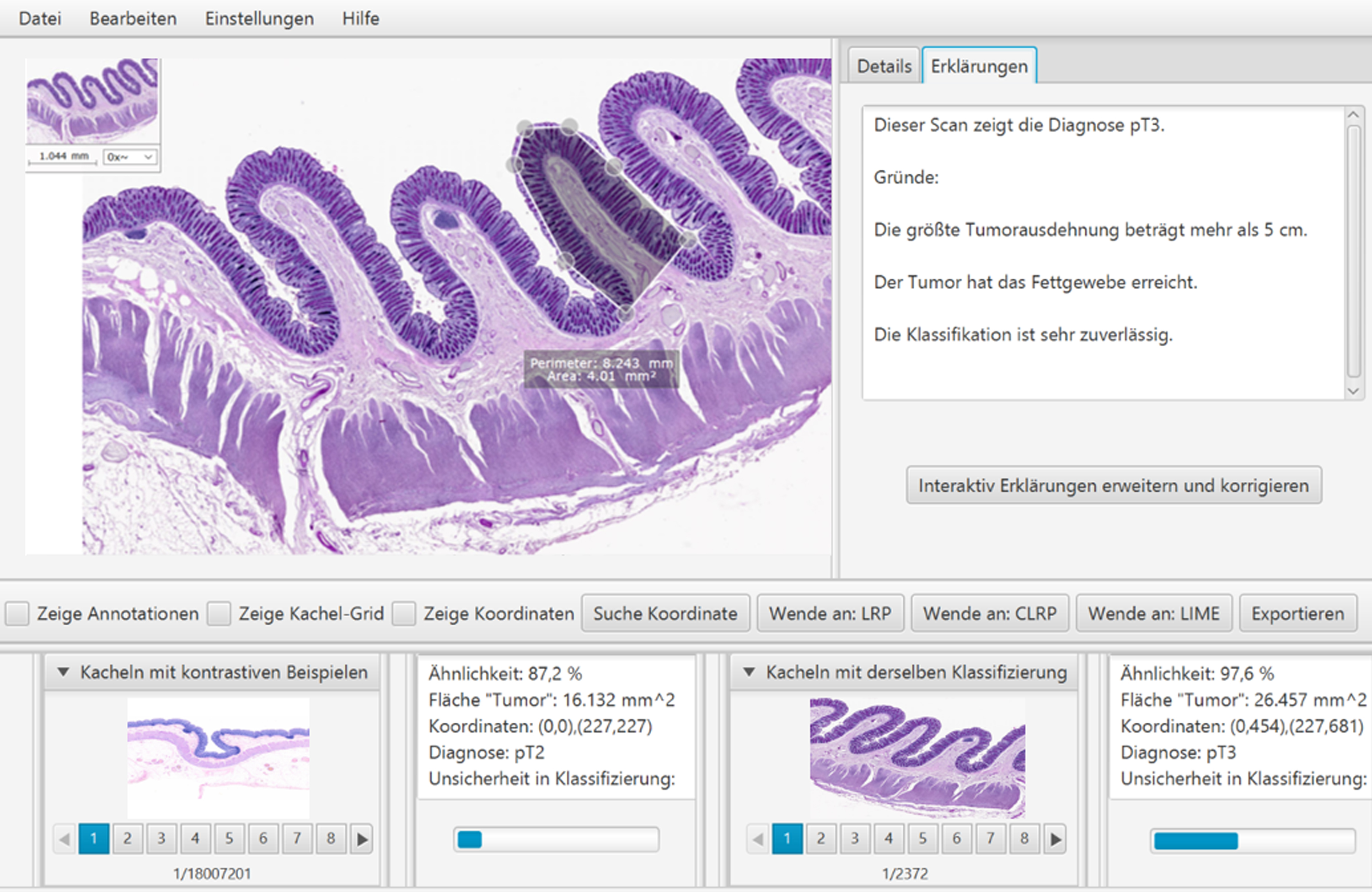
Task: Collapse the Kacheln mit derselben Klassifizierung panel
Action: point(749,672)
